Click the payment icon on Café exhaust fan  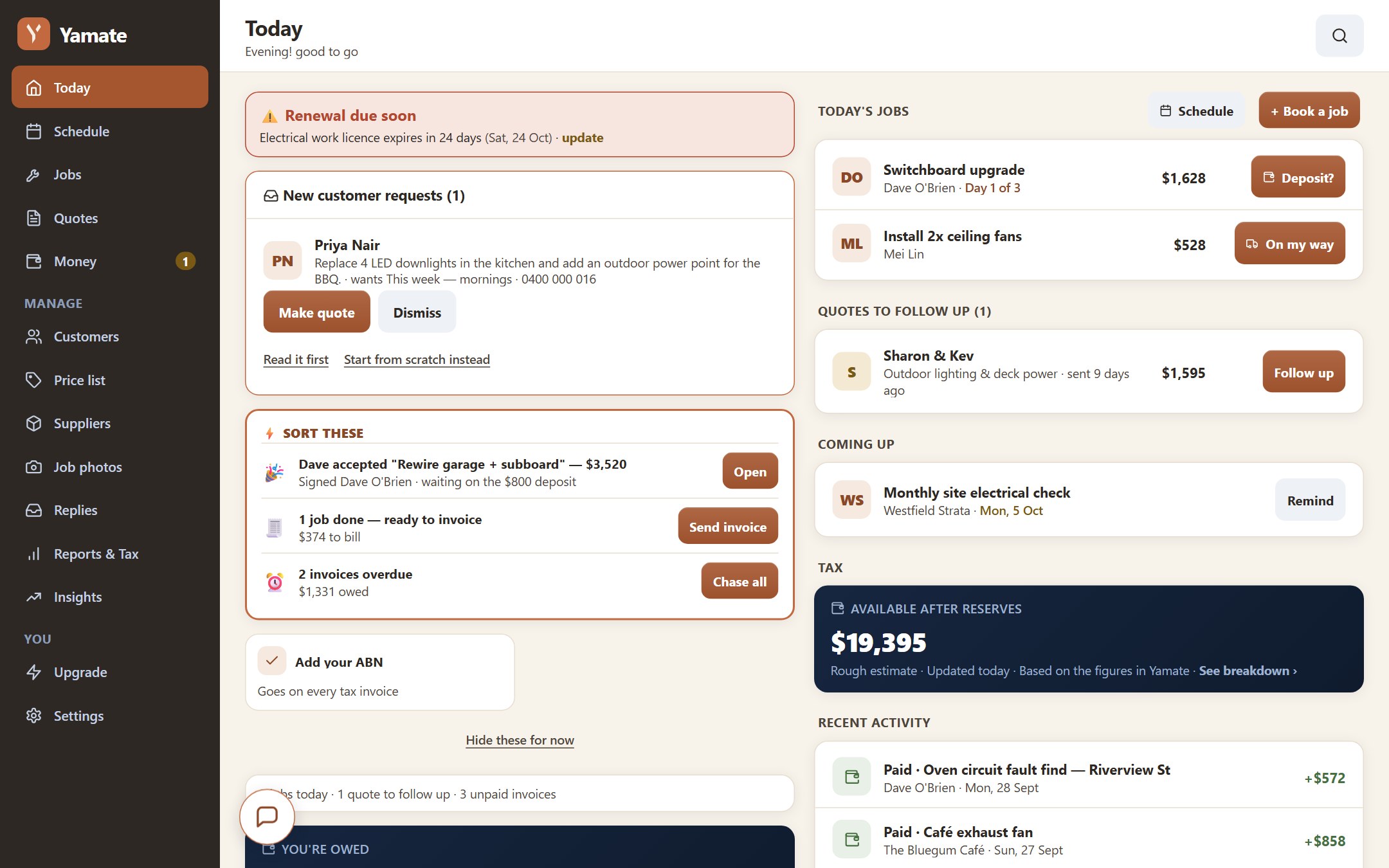pos(851,839)
